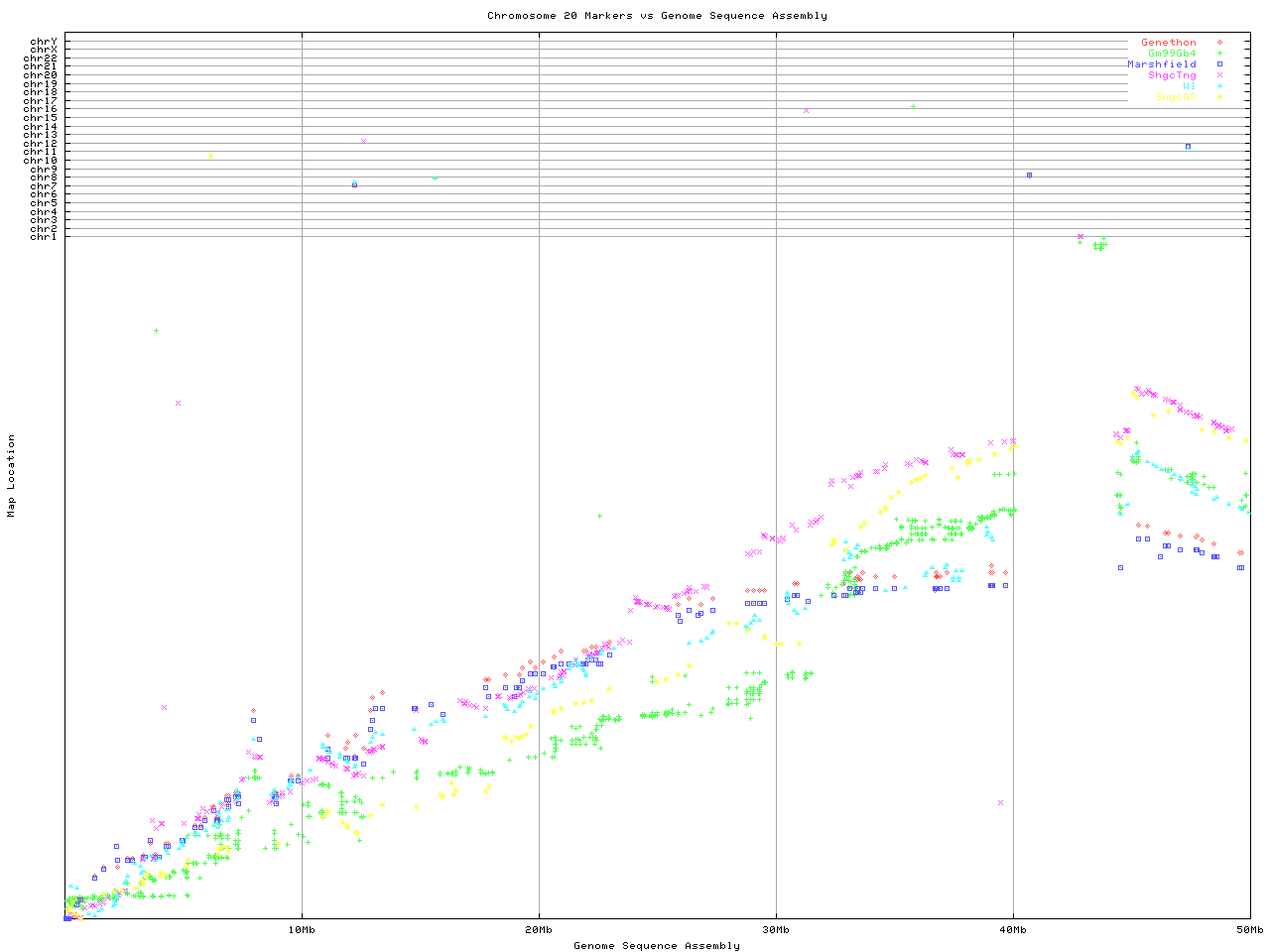This screenshot has width=1270, height=952.
Task: Click the 10Mb x-axis tick label
Action: 302,930
